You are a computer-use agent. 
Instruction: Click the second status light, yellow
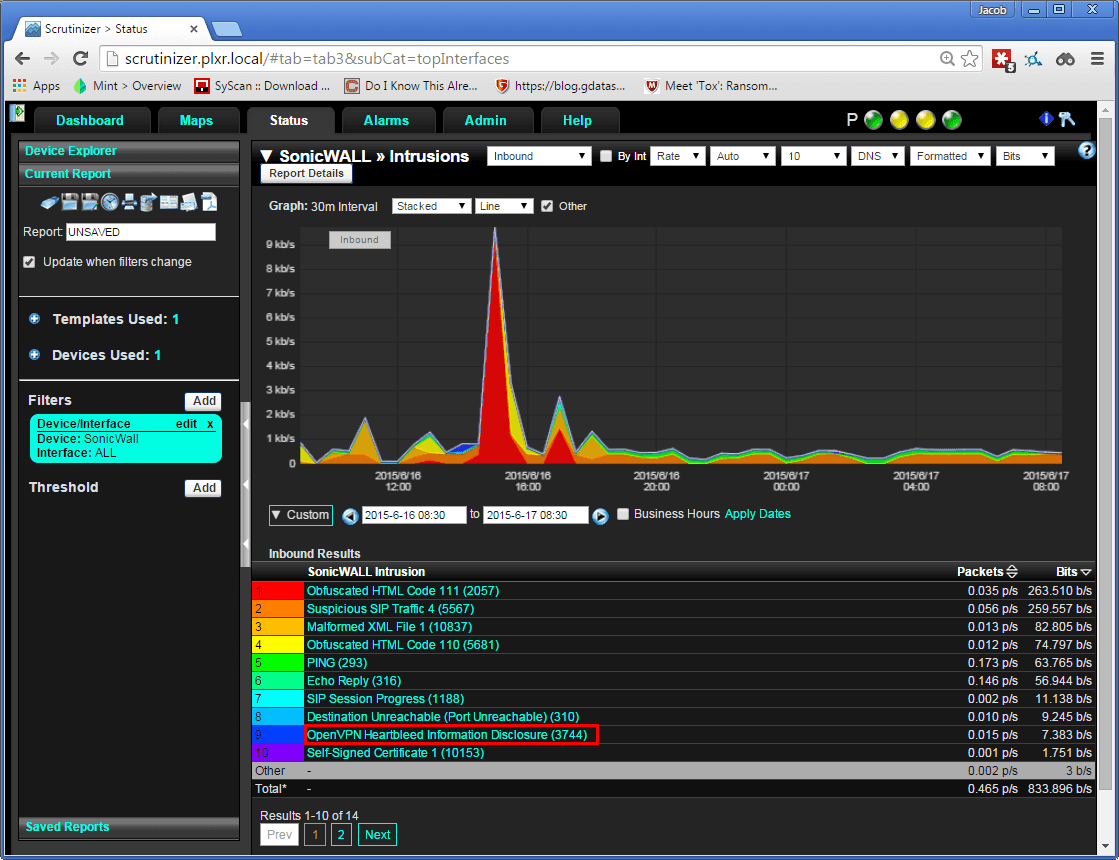[x=899, y=120]
